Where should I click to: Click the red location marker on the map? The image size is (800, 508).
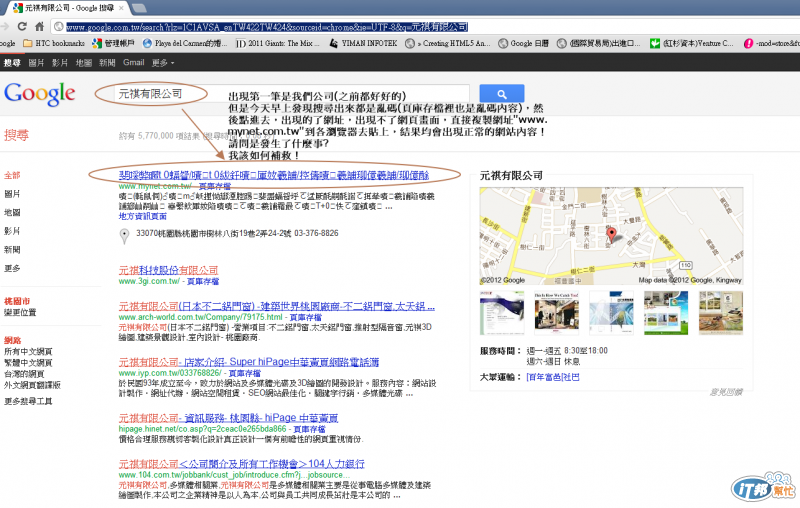(x=611, y=235)
